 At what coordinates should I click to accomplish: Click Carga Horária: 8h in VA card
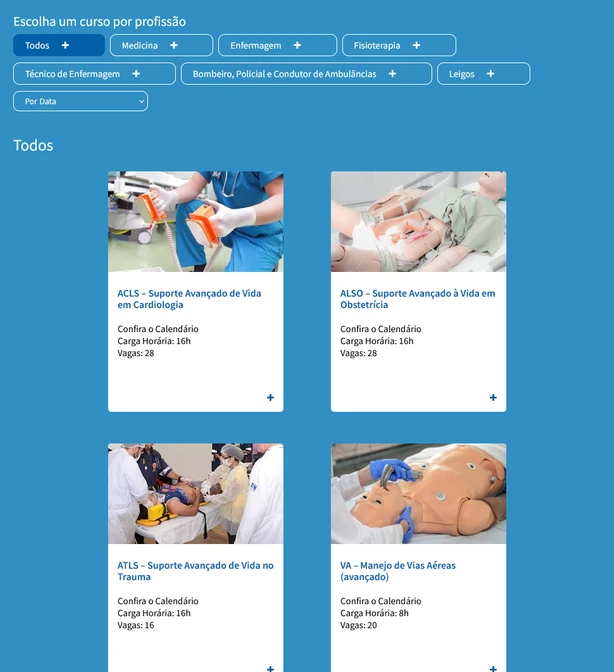click(374, 613)
